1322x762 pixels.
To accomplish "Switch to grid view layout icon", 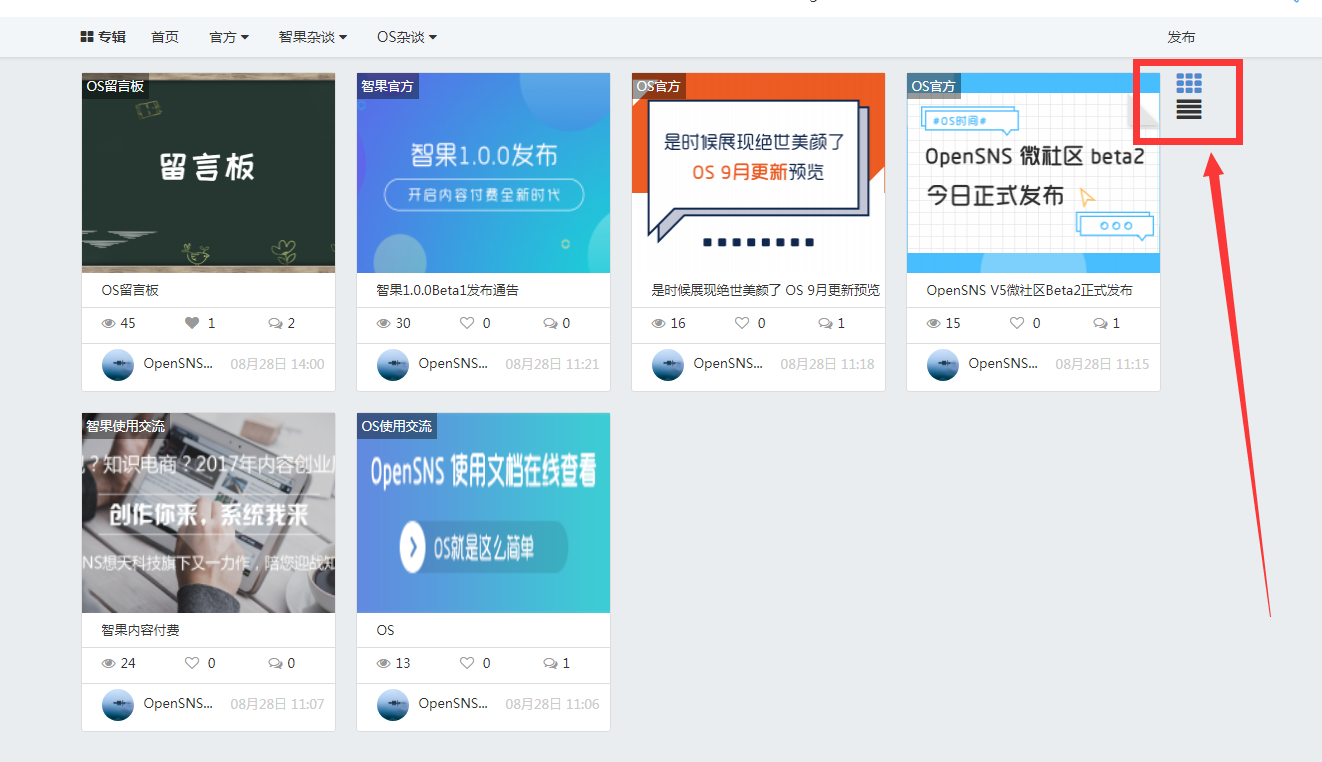I will (x=1189, y=83).
